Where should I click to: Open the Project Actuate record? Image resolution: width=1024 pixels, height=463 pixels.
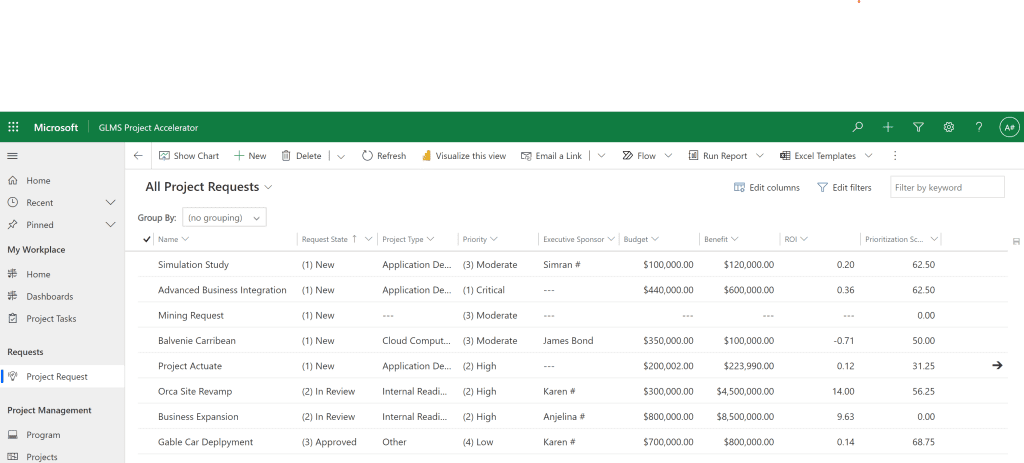pyautogui.click(x=190, y=366)
